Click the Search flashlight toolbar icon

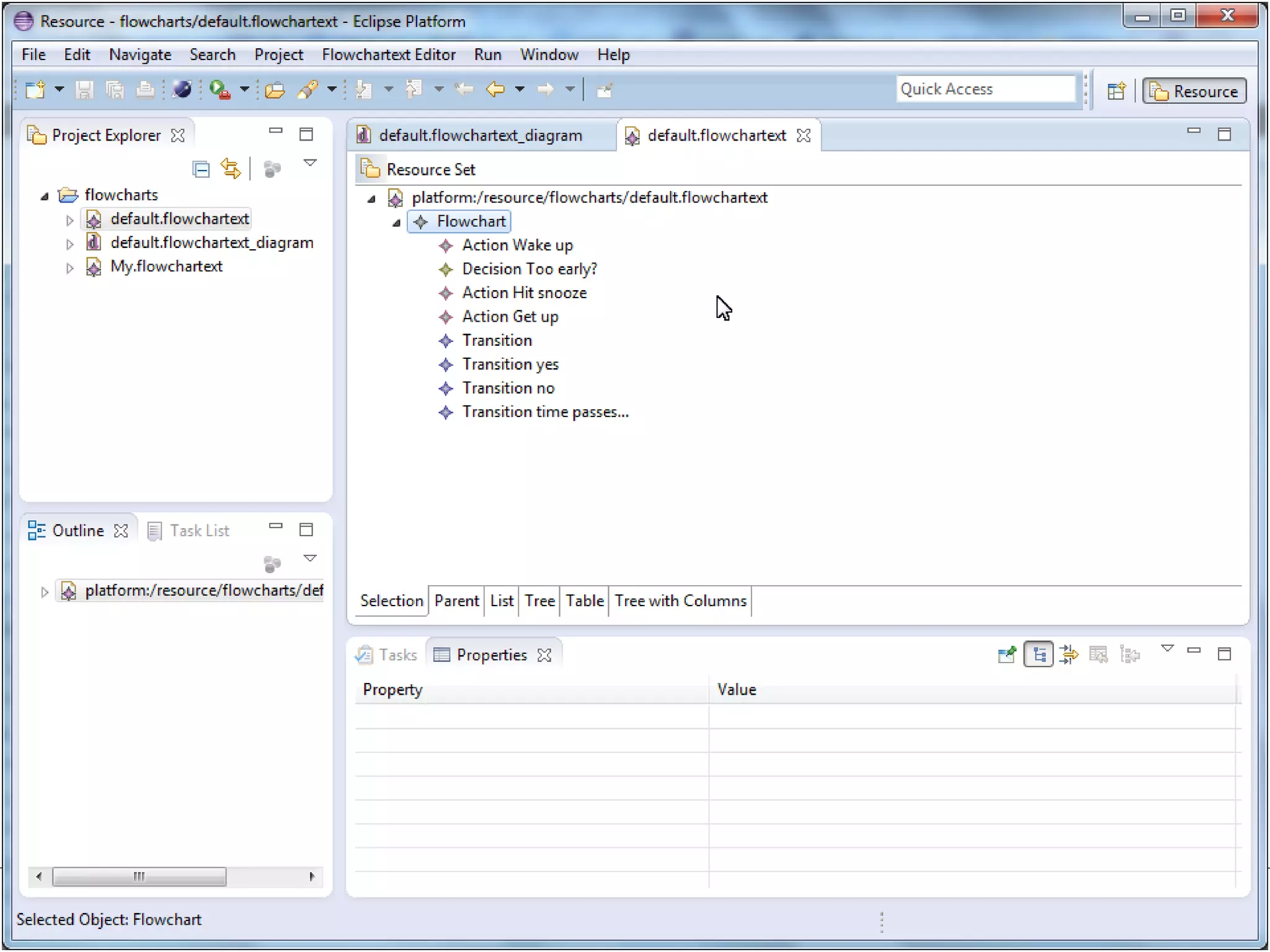(x=308, y=90)
